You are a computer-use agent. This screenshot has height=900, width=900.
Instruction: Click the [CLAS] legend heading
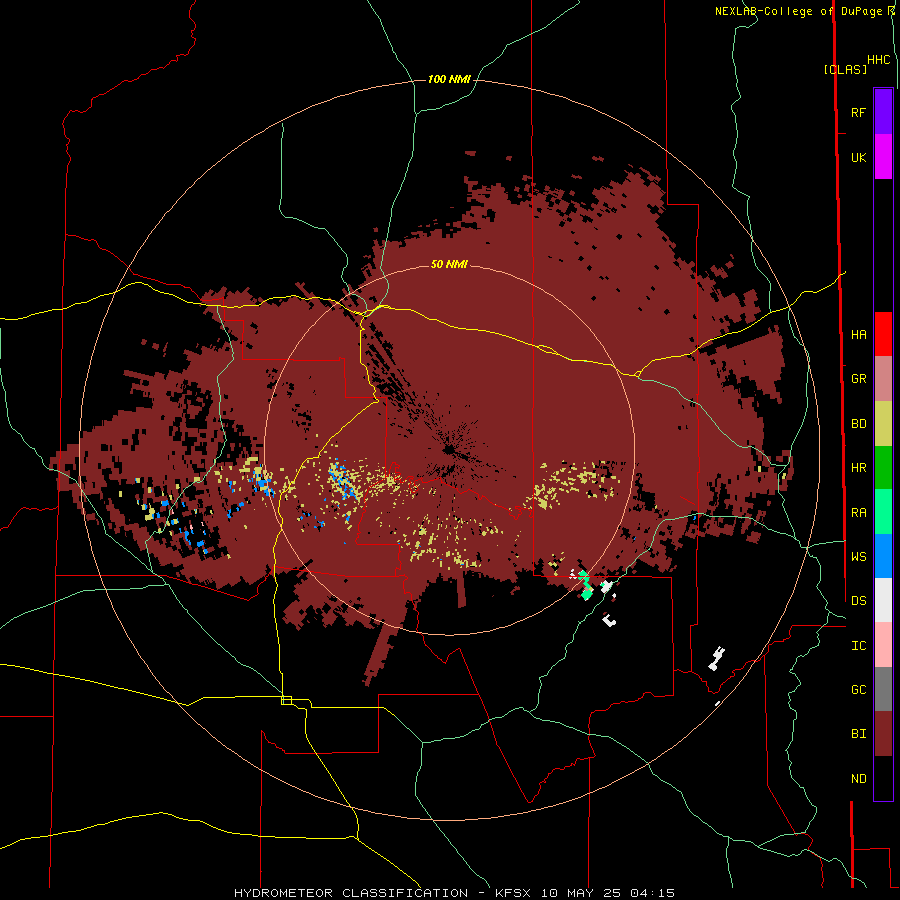(845, 69)
